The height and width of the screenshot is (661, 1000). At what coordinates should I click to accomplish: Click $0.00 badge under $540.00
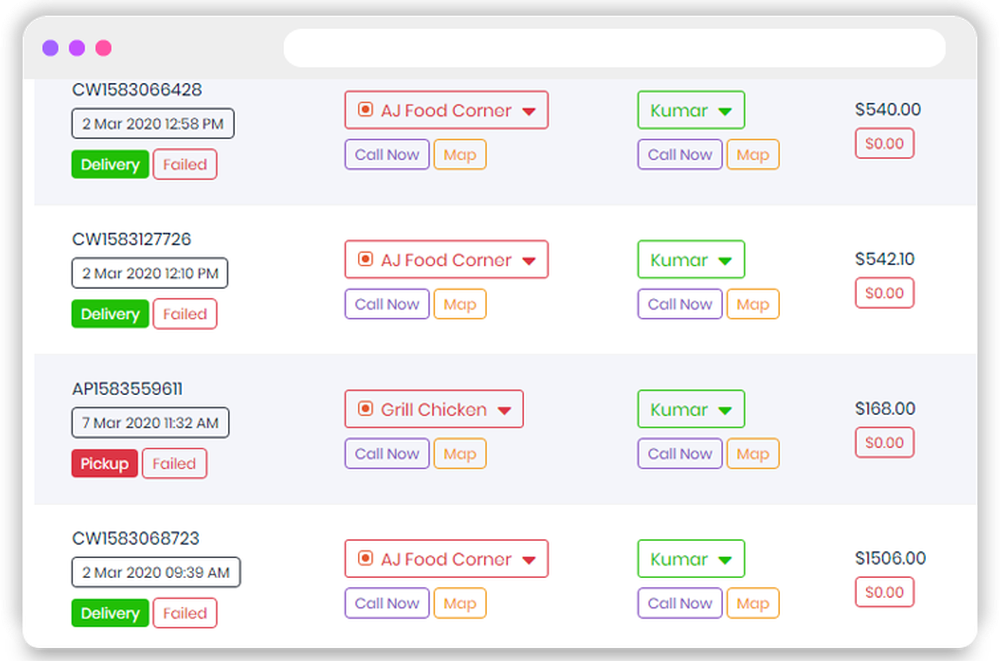coord(885,144)
